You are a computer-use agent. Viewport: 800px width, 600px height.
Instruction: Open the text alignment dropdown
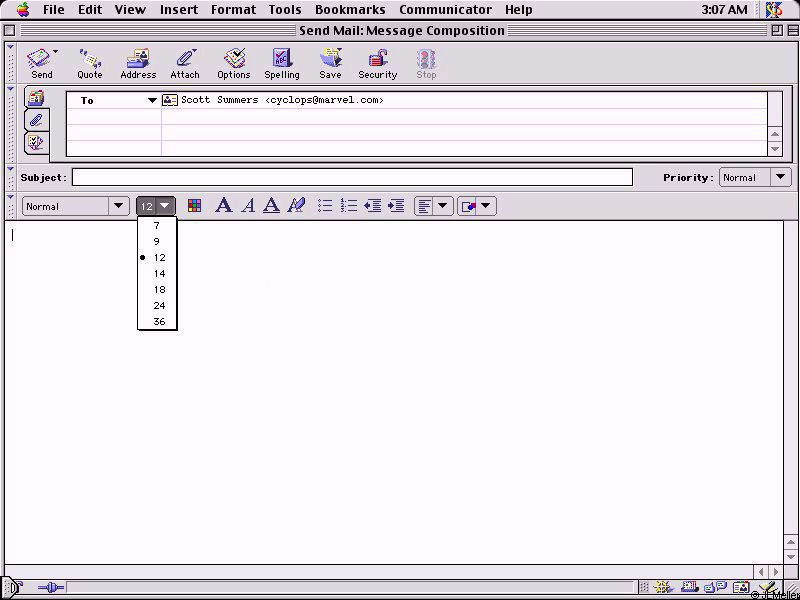[433, 206]
